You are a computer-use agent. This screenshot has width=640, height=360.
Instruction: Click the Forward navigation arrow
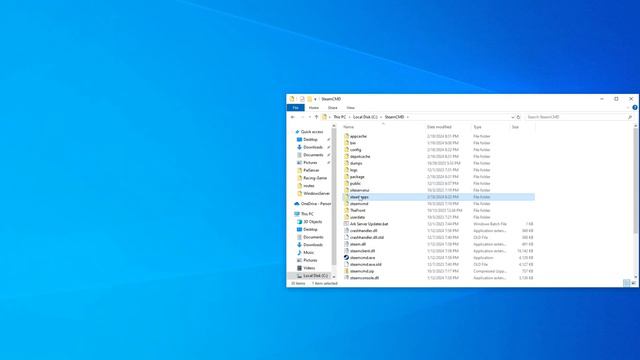(302, 117)
